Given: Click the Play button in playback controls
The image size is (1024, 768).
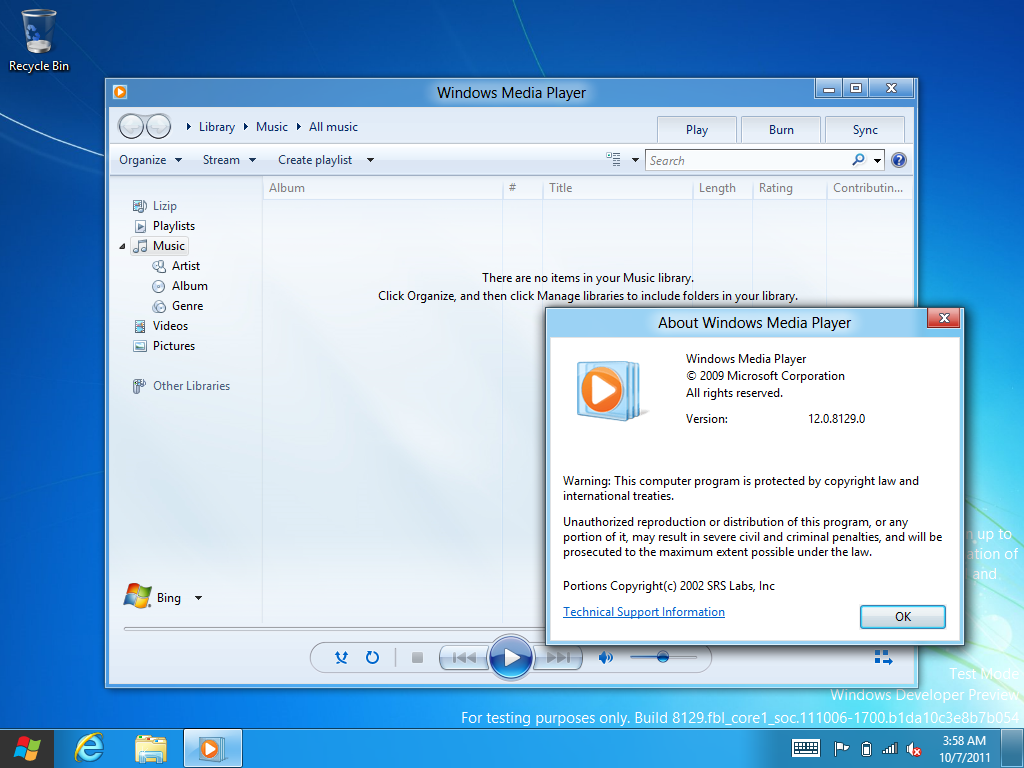Looking at the screenshot, I should coord(511,657).
